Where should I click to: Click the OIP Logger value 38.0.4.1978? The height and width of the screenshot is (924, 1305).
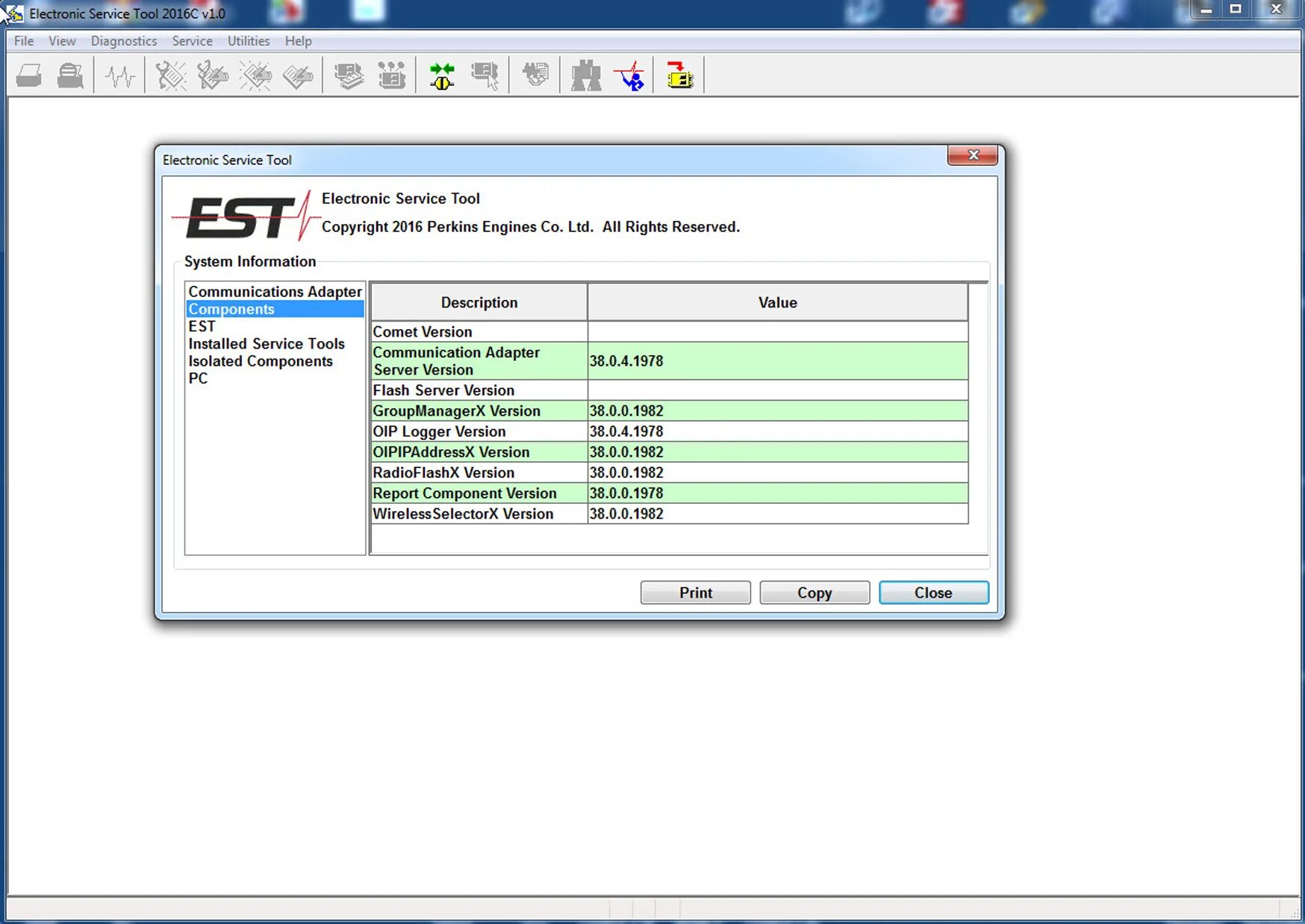(626, 431)
